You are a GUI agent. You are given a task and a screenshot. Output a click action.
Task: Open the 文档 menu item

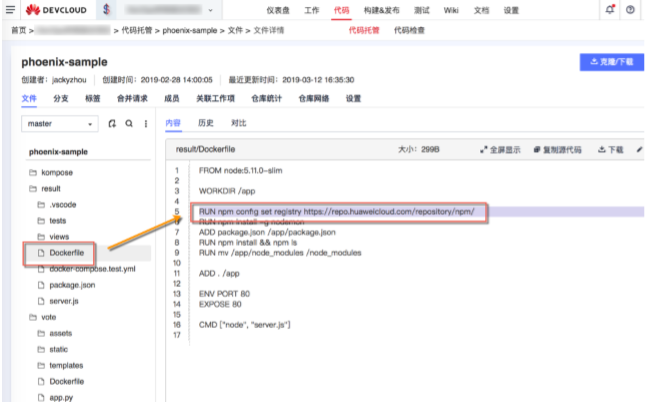[481, 10]
